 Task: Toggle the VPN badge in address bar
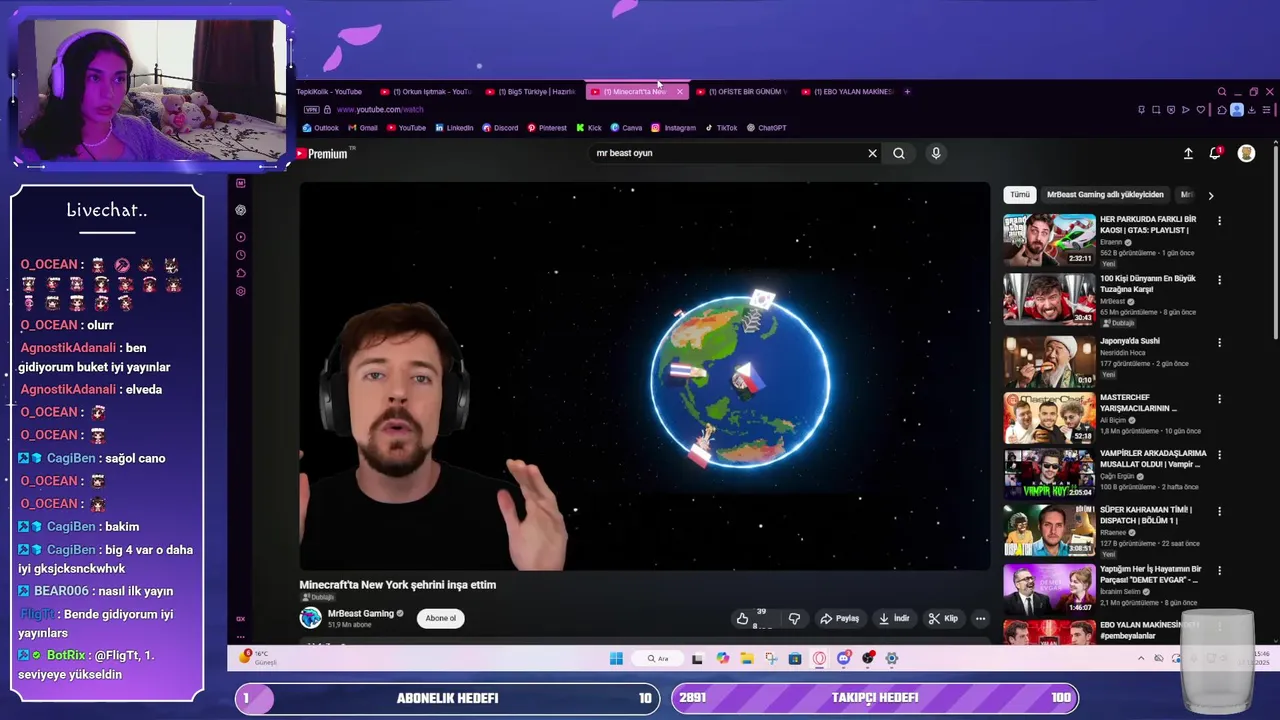click(312, 110)
